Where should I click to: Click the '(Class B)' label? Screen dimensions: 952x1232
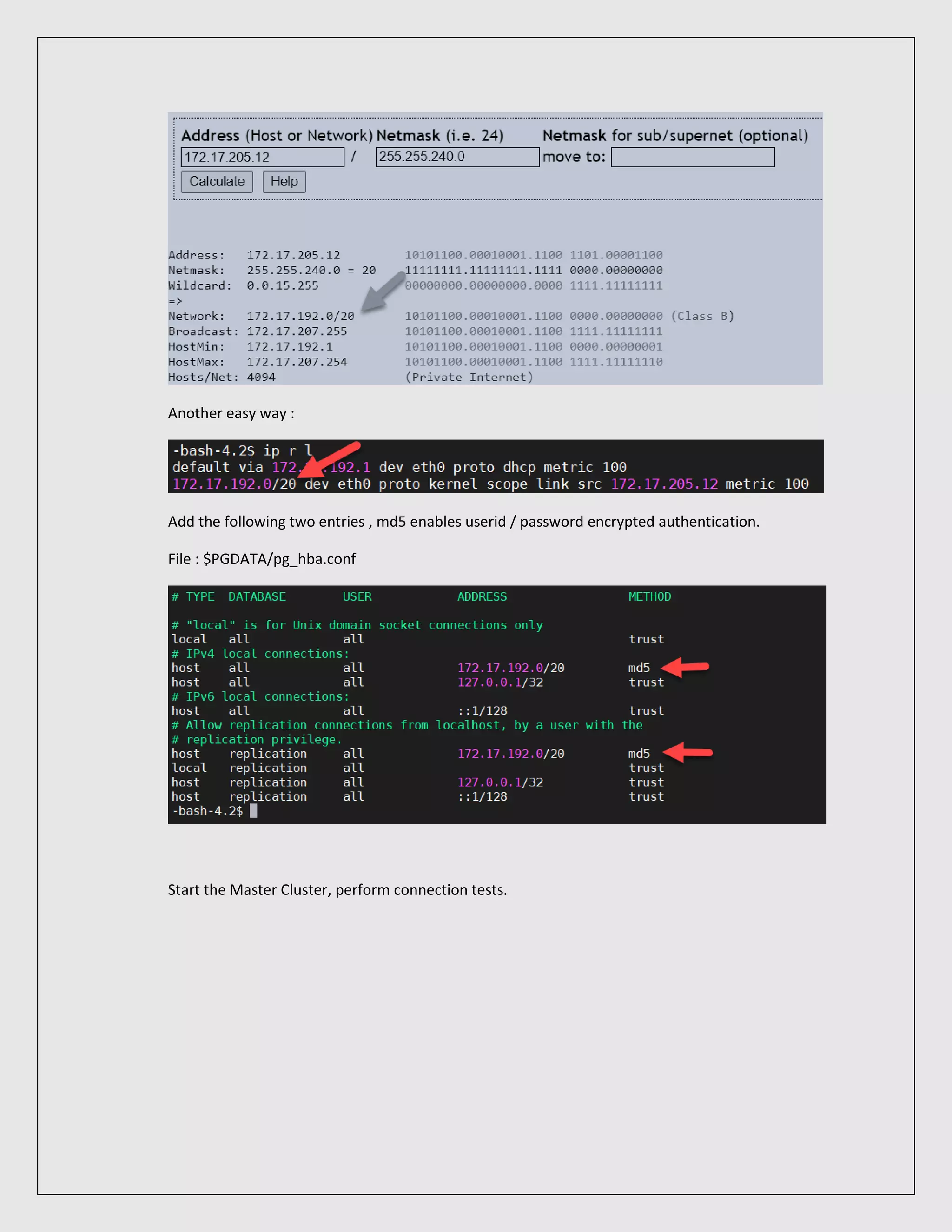coord(703,317)
